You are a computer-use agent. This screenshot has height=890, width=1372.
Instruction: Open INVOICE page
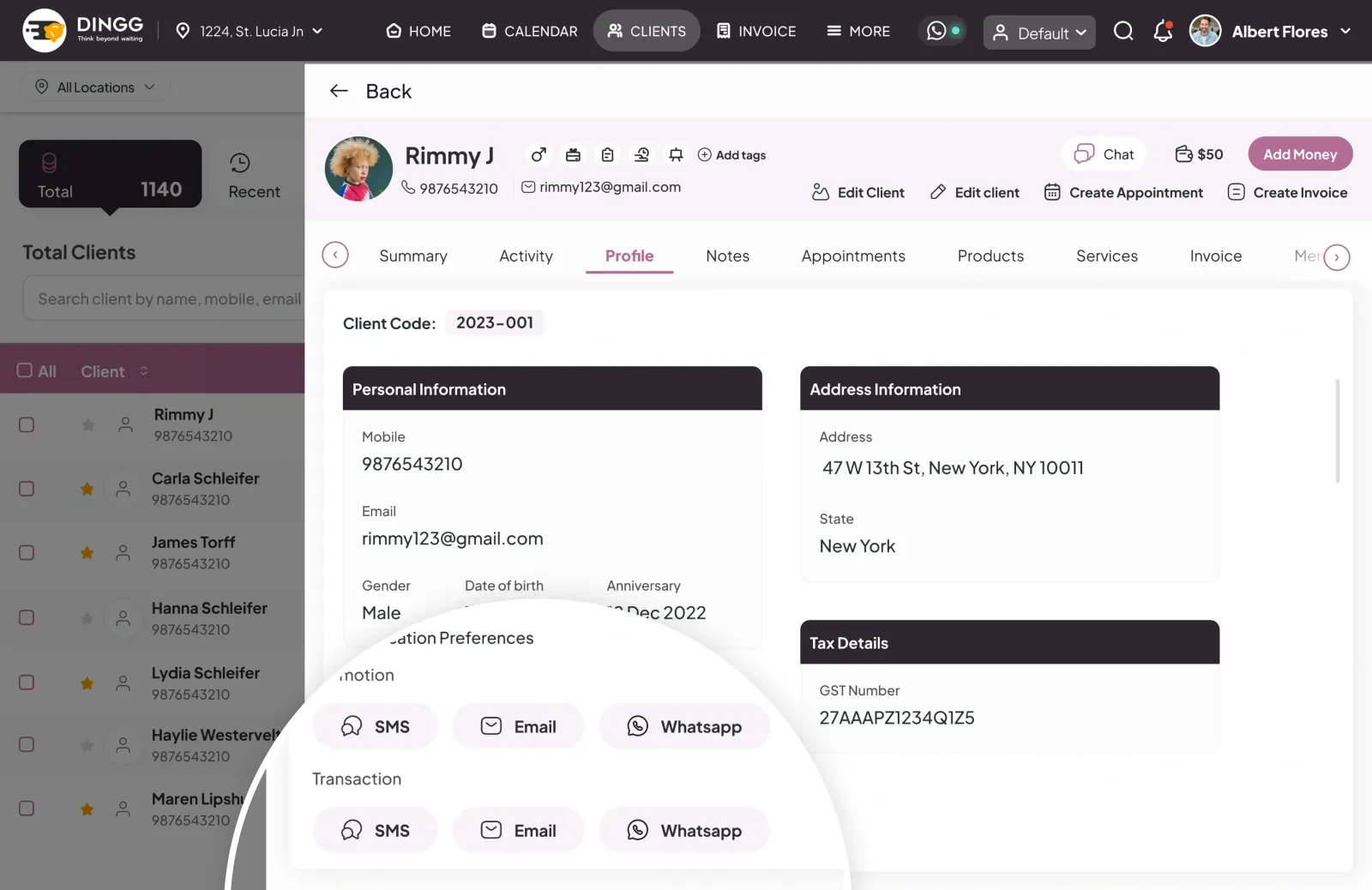(756, 31)
